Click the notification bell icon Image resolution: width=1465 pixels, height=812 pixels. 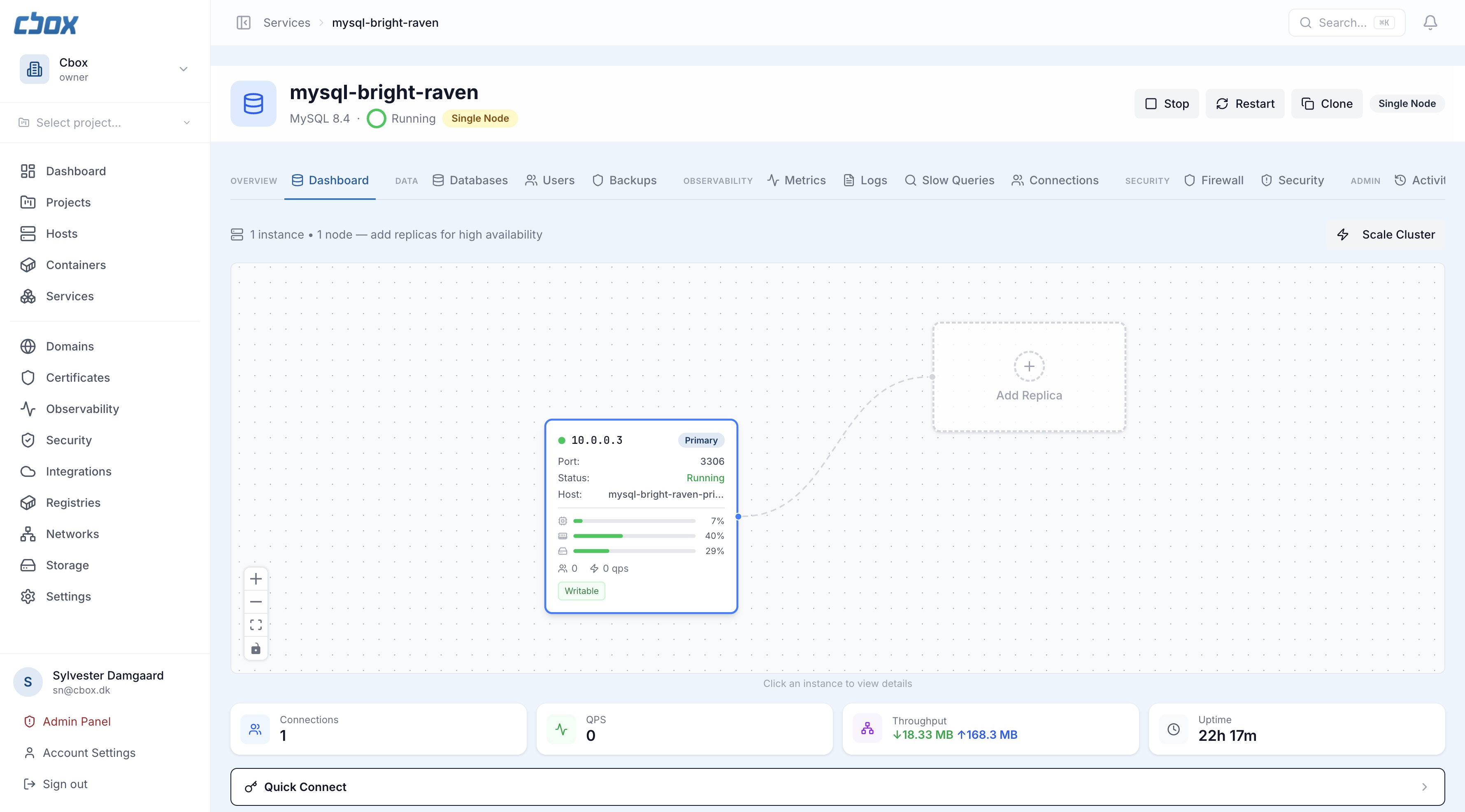(x=1430, y=23)
